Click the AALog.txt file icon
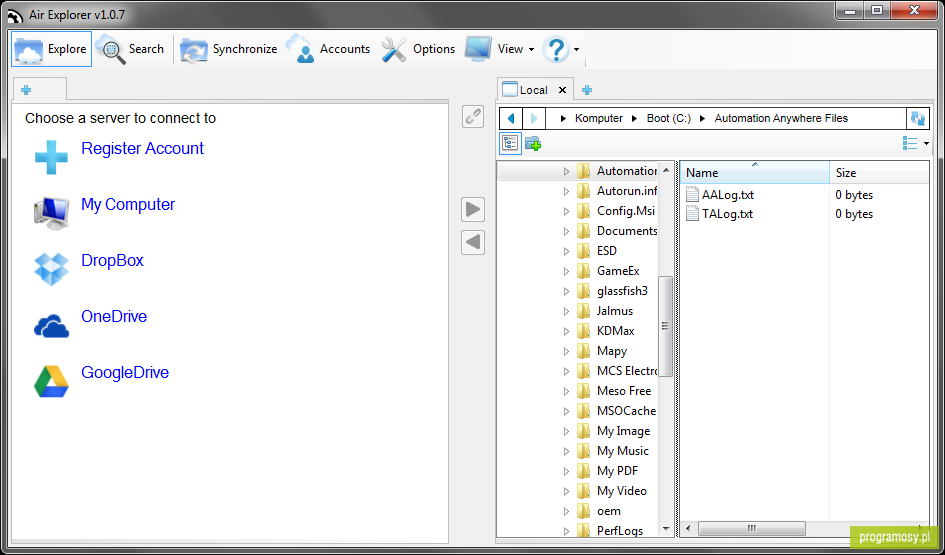Viewport: 945px width, 555px height. coord(692,195)
